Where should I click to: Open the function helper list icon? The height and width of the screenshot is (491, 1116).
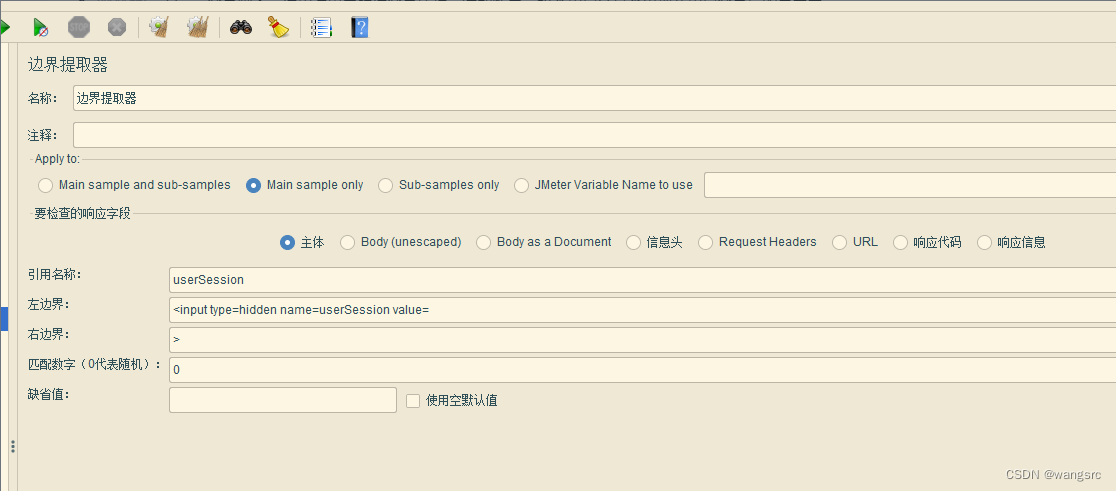(x=322, y=28)
